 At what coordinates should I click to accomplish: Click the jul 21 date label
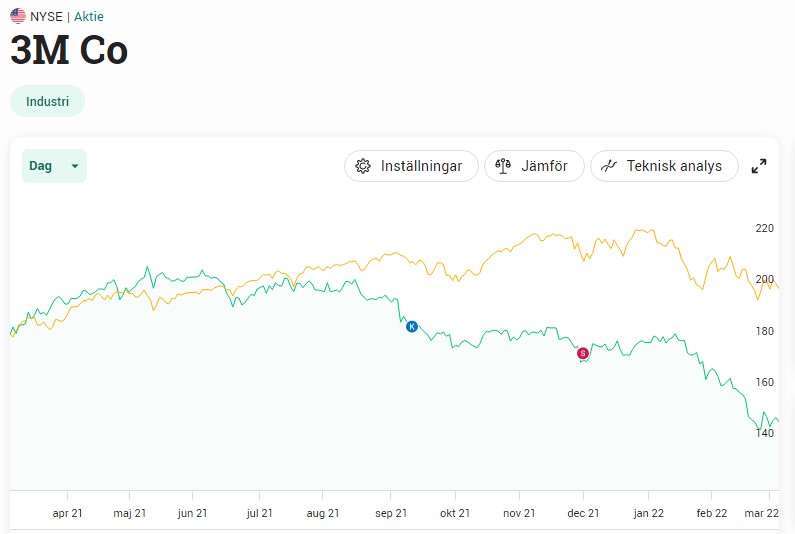(259, 513)
